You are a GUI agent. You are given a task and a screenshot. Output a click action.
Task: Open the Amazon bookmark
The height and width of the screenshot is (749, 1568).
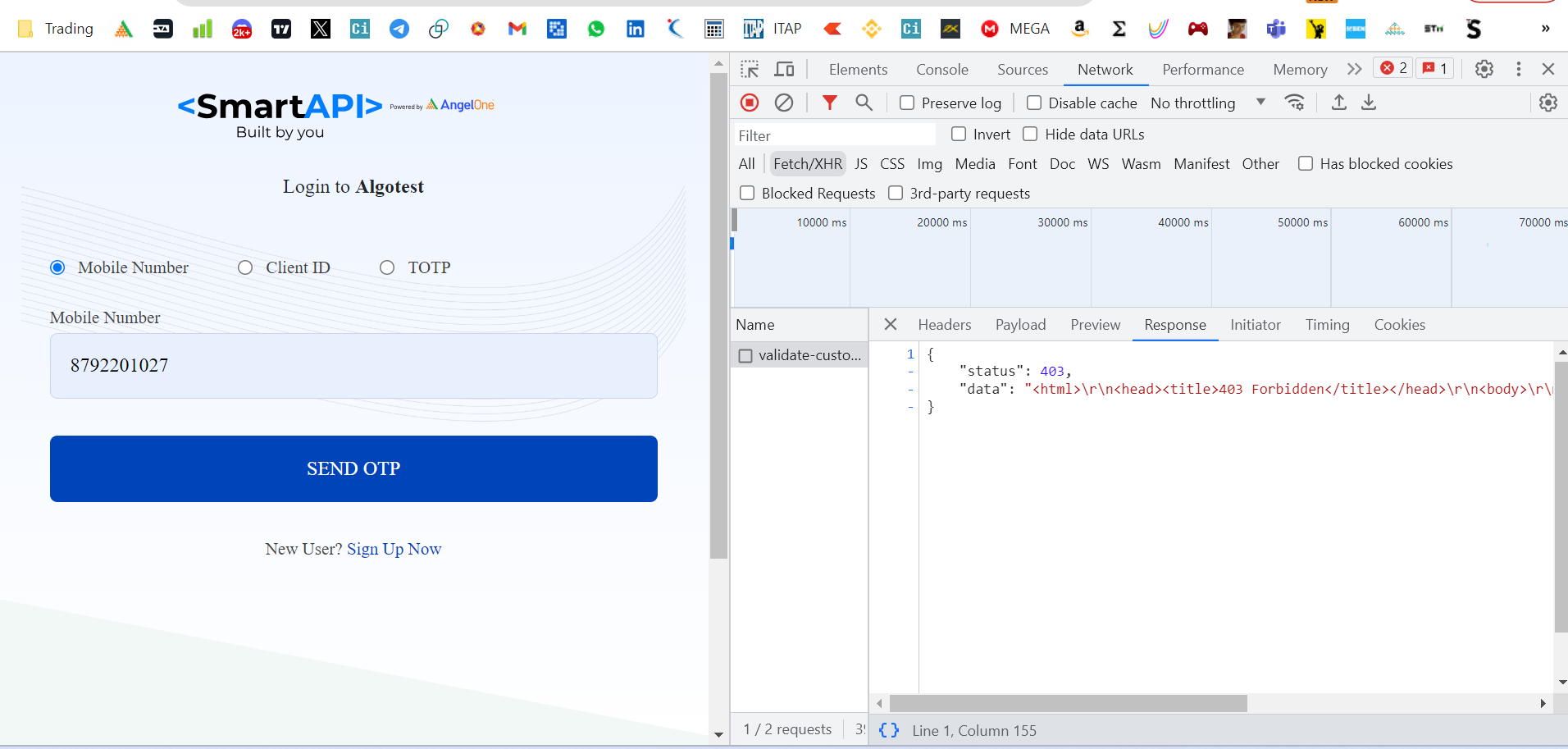tap(1080, 29)
